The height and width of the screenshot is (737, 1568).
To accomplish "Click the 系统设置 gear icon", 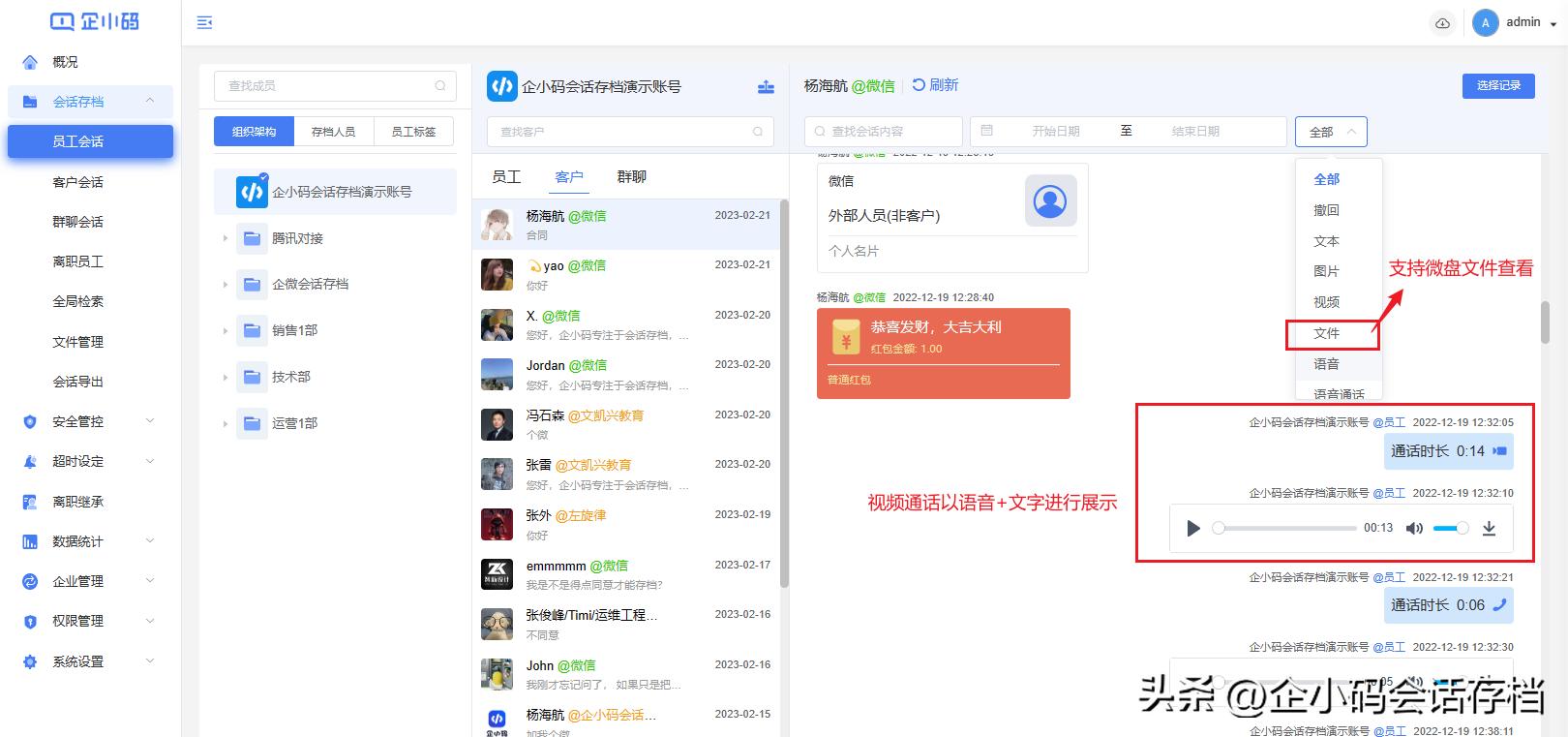I will (x=30, y=661).
